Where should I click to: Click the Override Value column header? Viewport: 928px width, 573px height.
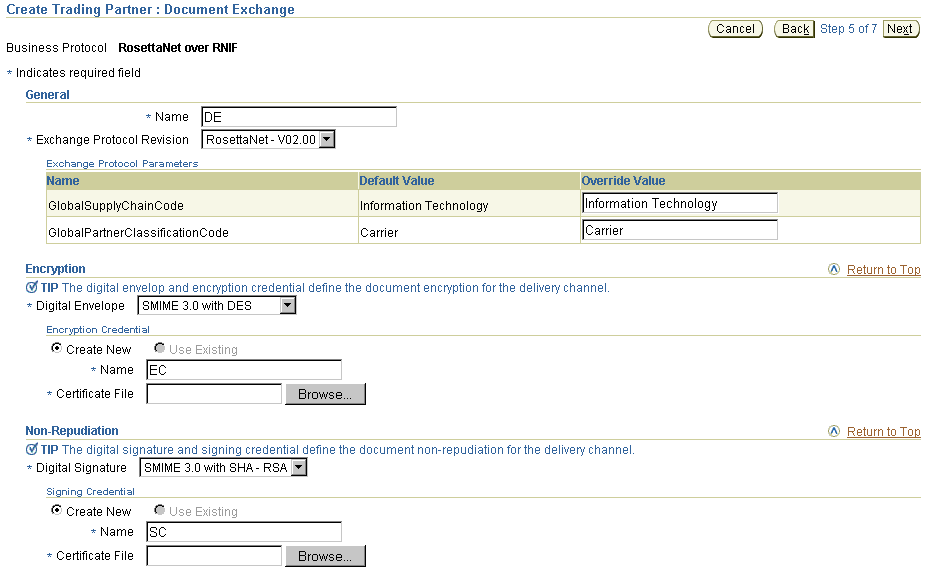pos(623,181)
